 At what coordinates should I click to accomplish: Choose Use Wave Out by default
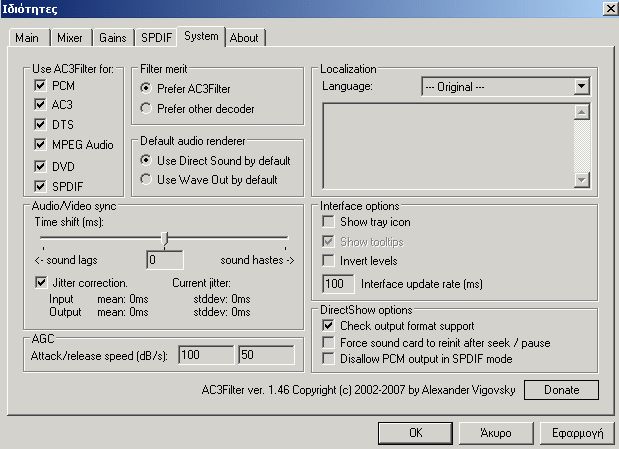147,180
